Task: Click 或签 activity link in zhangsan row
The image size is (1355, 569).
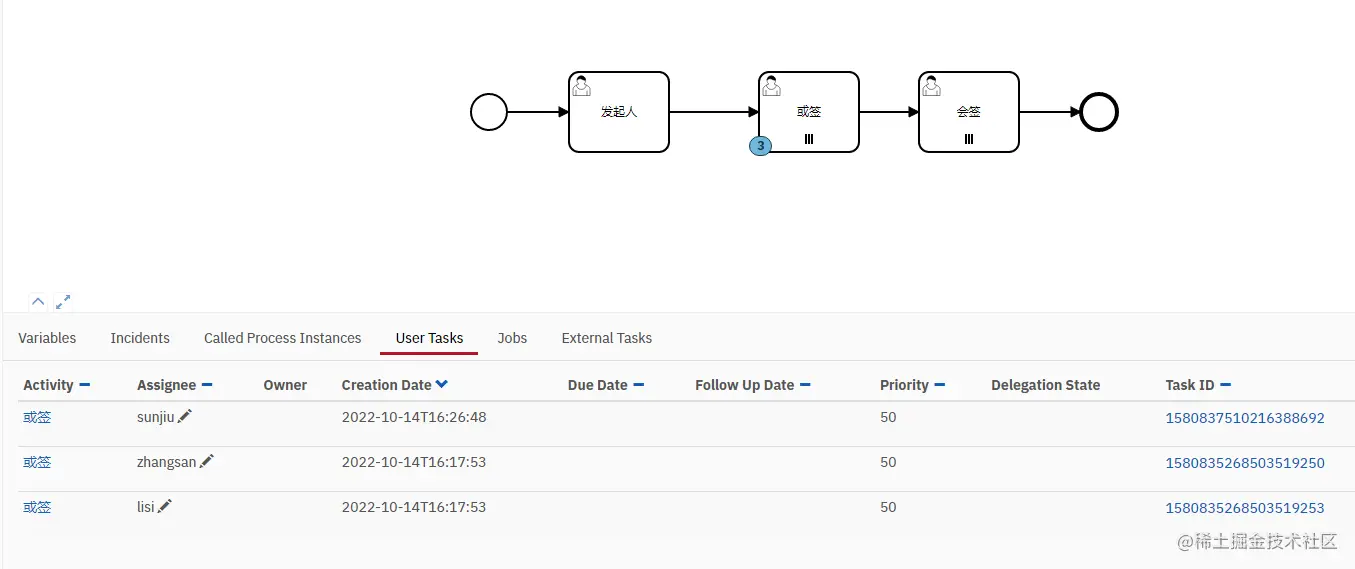Action: point(37,462)
